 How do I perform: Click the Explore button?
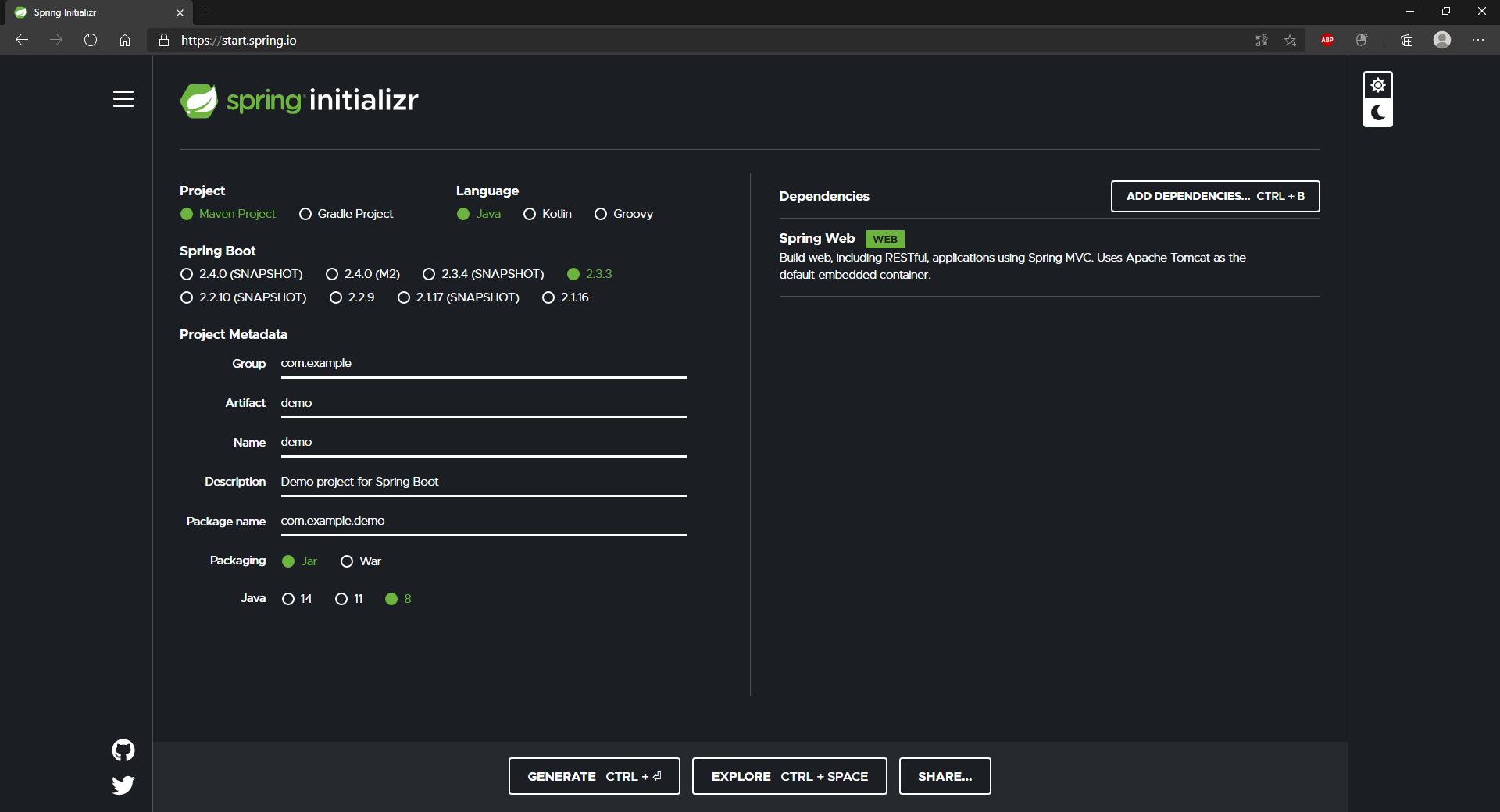point(790,776)
